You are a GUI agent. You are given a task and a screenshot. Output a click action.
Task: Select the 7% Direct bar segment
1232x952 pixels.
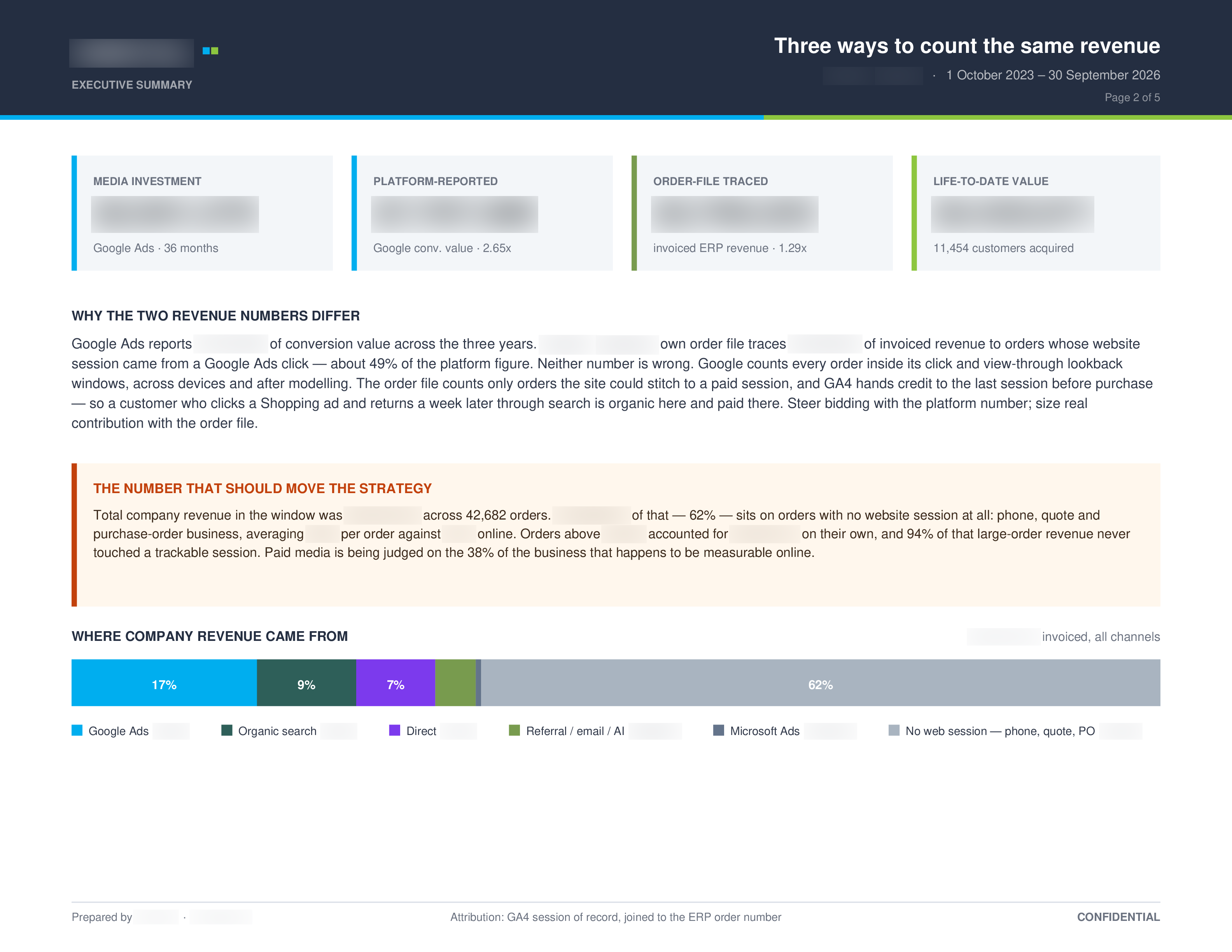tap(395, 682)
